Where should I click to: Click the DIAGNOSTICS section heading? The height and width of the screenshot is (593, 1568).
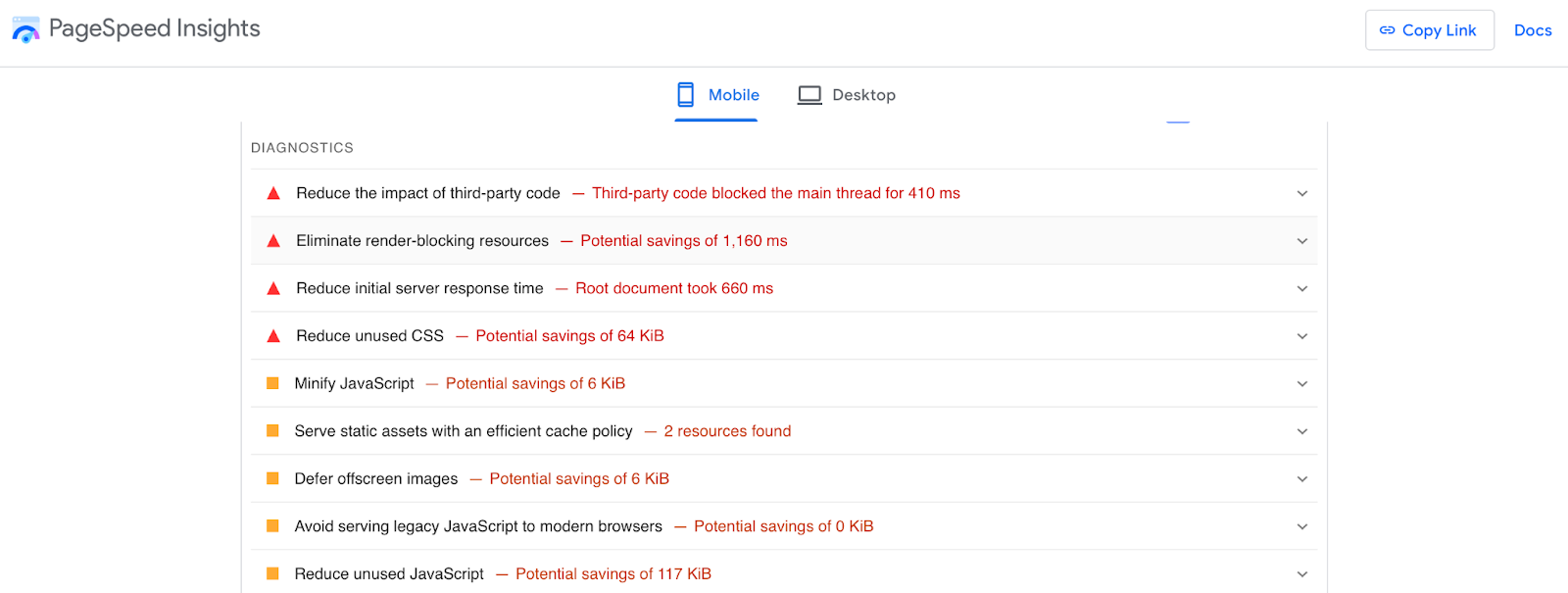[x=302, y=148]
